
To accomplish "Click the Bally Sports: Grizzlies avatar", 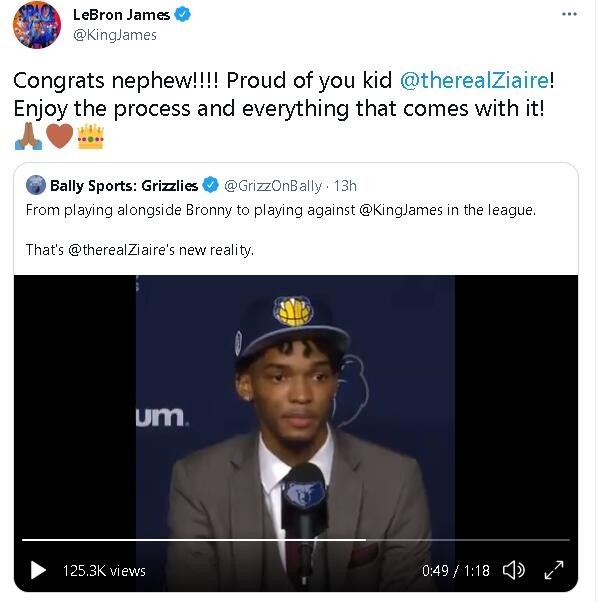I will click(36, 185).
